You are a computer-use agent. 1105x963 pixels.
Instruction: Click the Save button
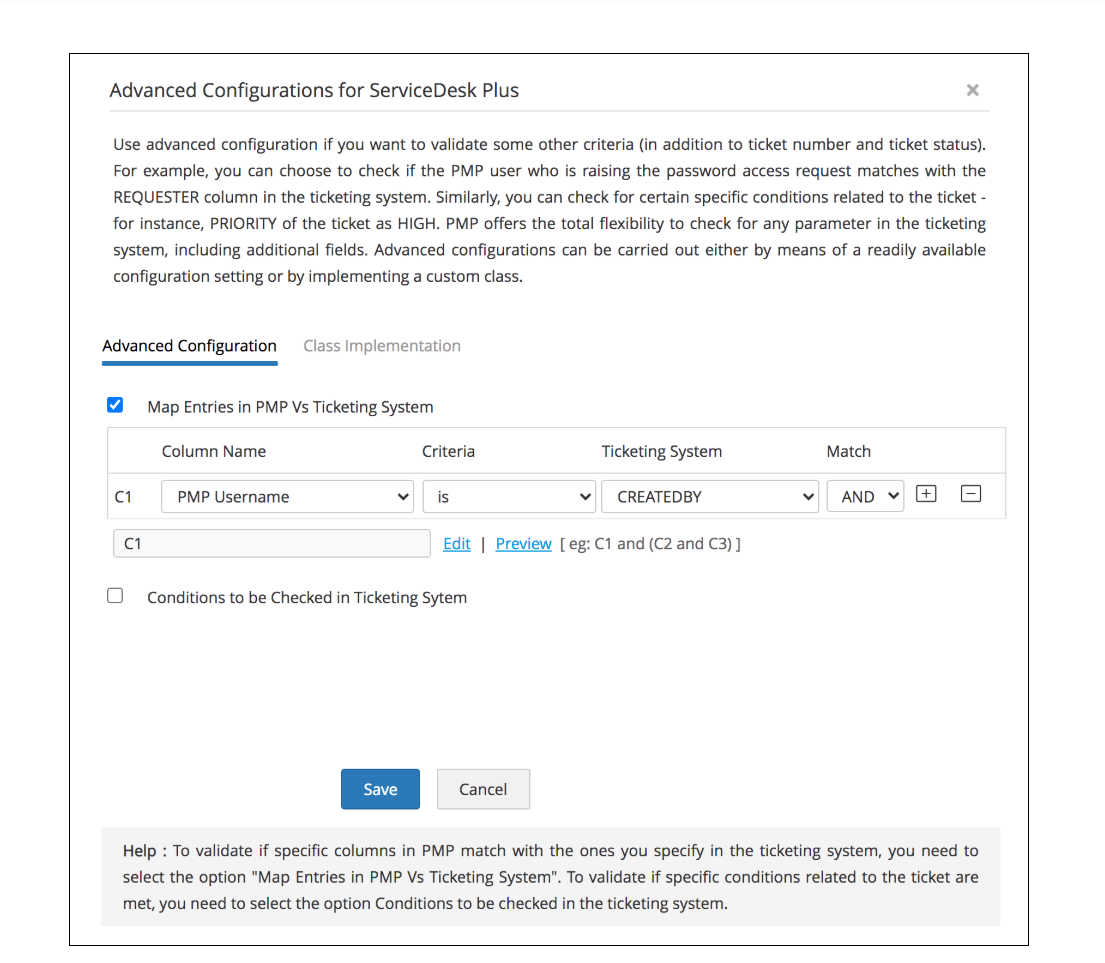point(380,789)
